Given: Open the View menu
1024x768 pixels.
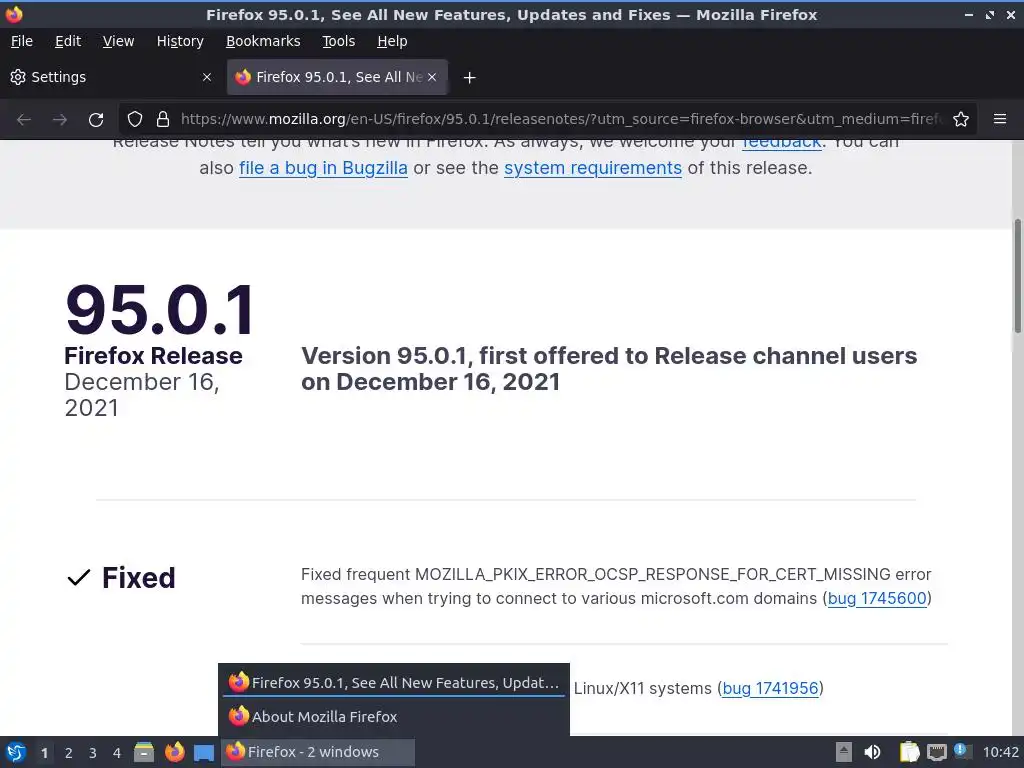Looking at the screenshot, I should [x=118, y=41].
